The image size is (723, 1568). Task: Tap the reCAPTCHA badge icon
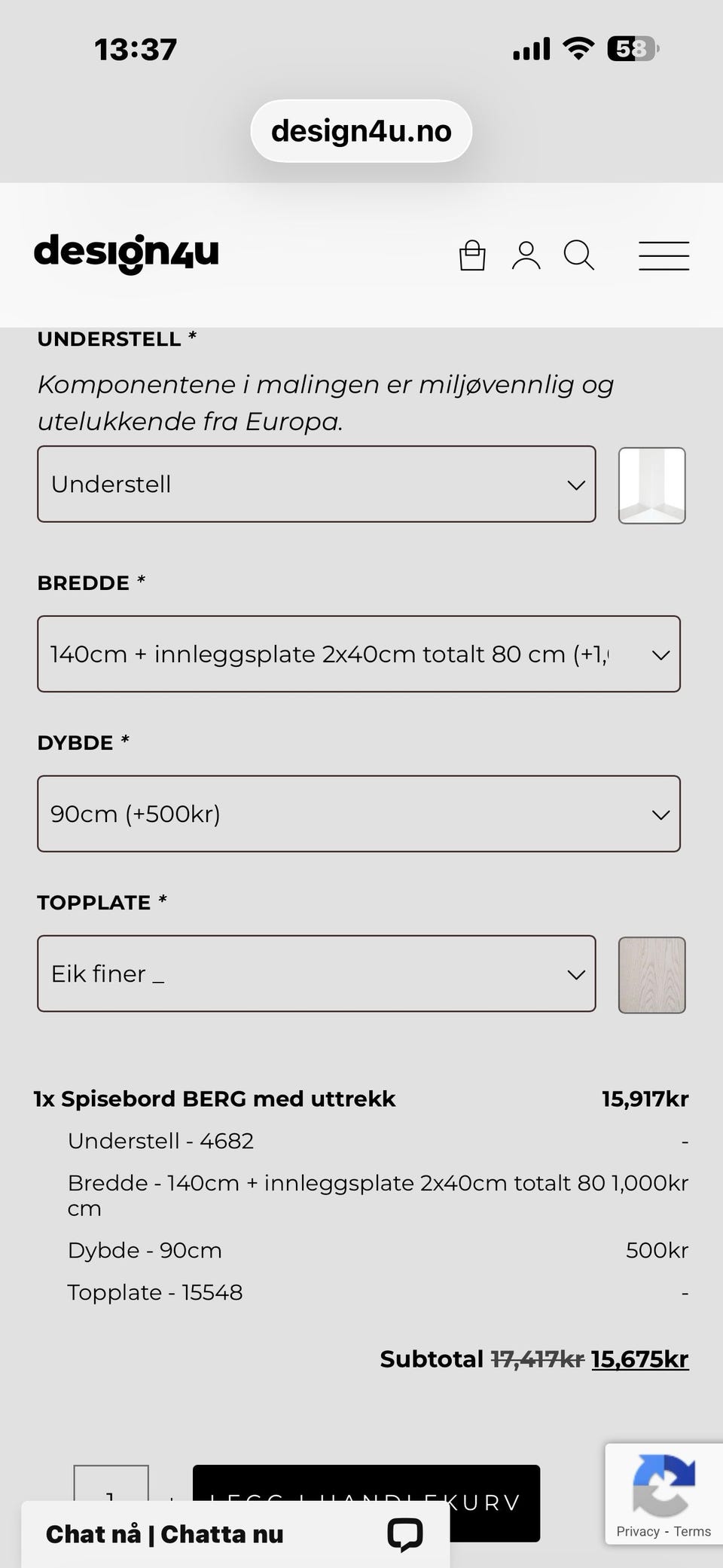[x=664, y=1485]
